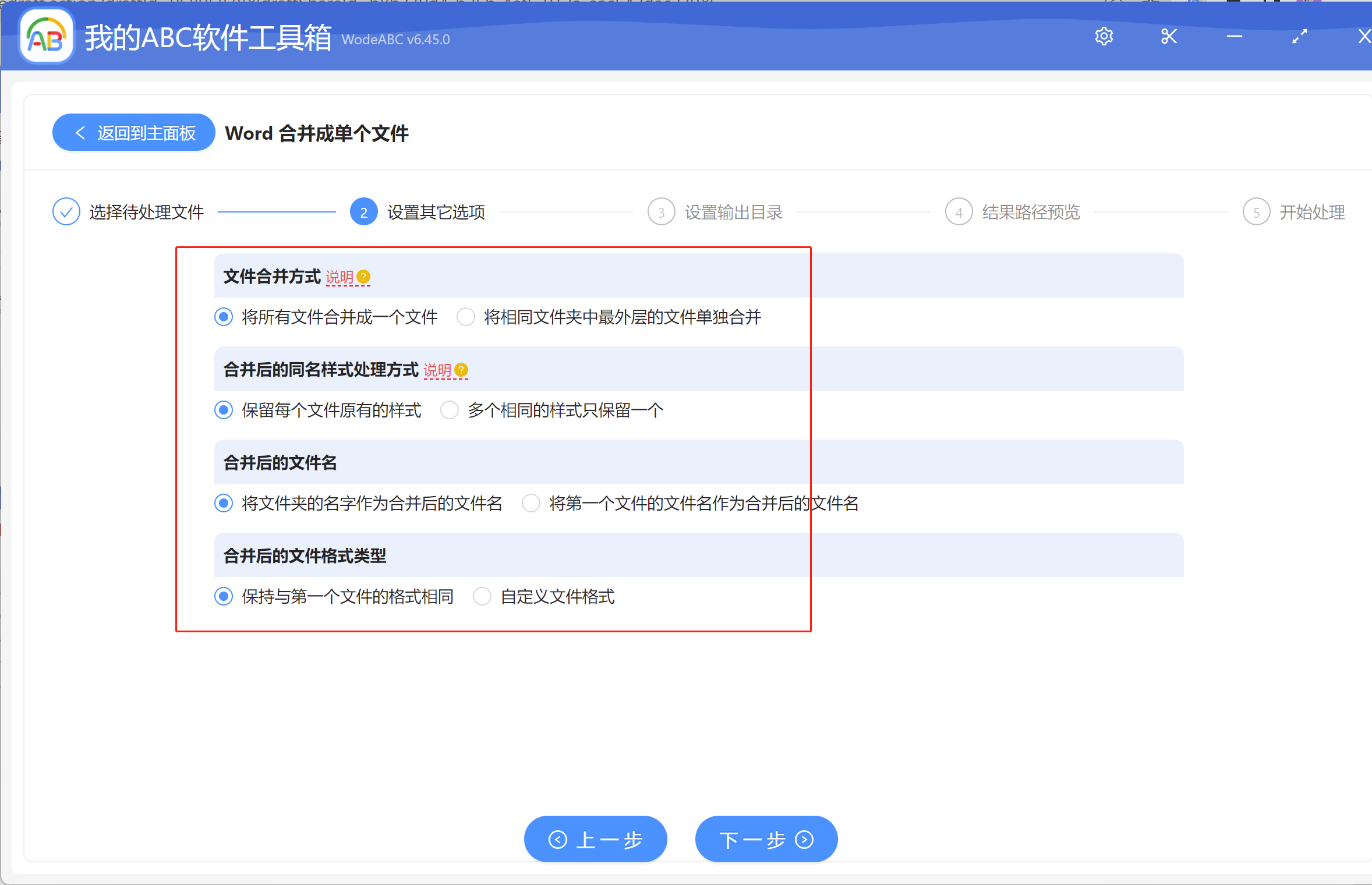
Task: Click the 上一步 button to go back
Action: tap(595, 839)
